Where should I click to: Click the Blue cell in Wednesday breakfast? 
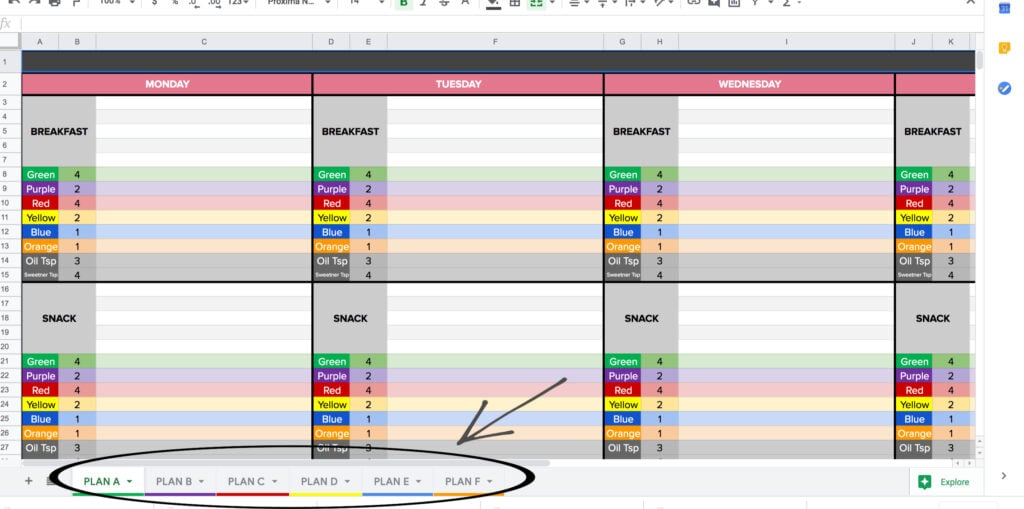point(623,232)
